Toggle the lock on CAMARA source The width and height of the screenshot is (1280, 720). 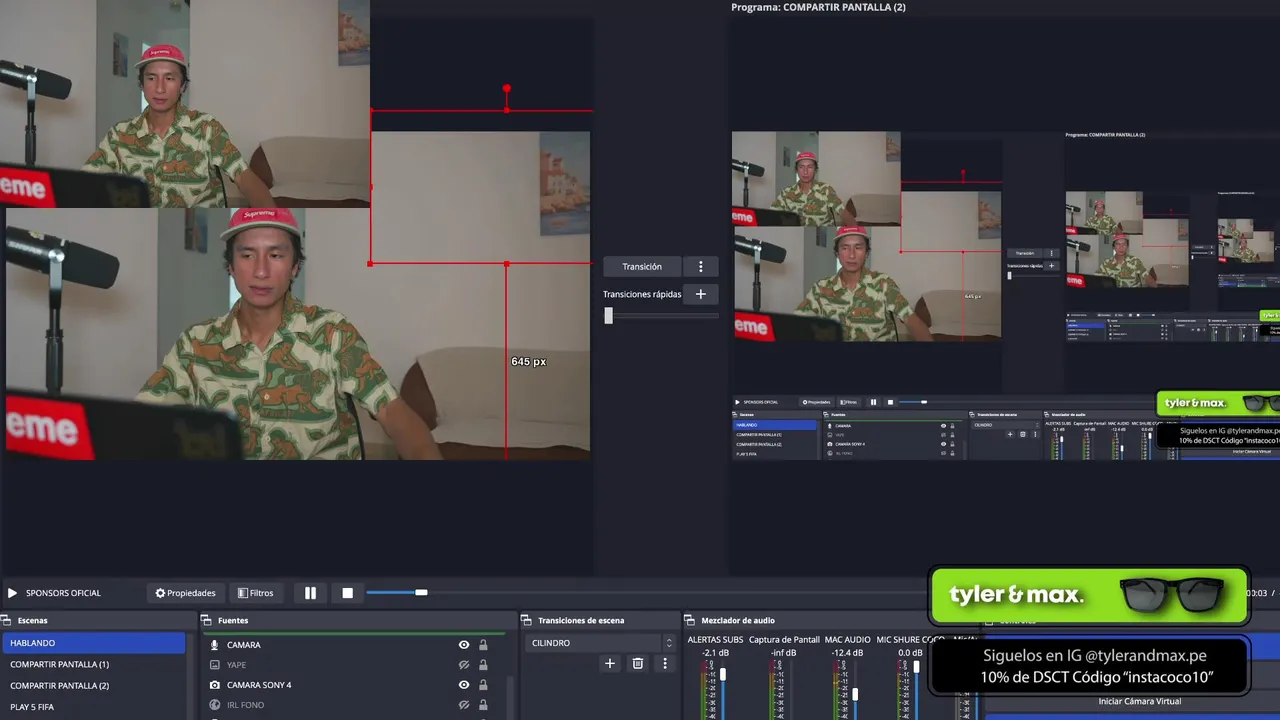pos(483,645)
